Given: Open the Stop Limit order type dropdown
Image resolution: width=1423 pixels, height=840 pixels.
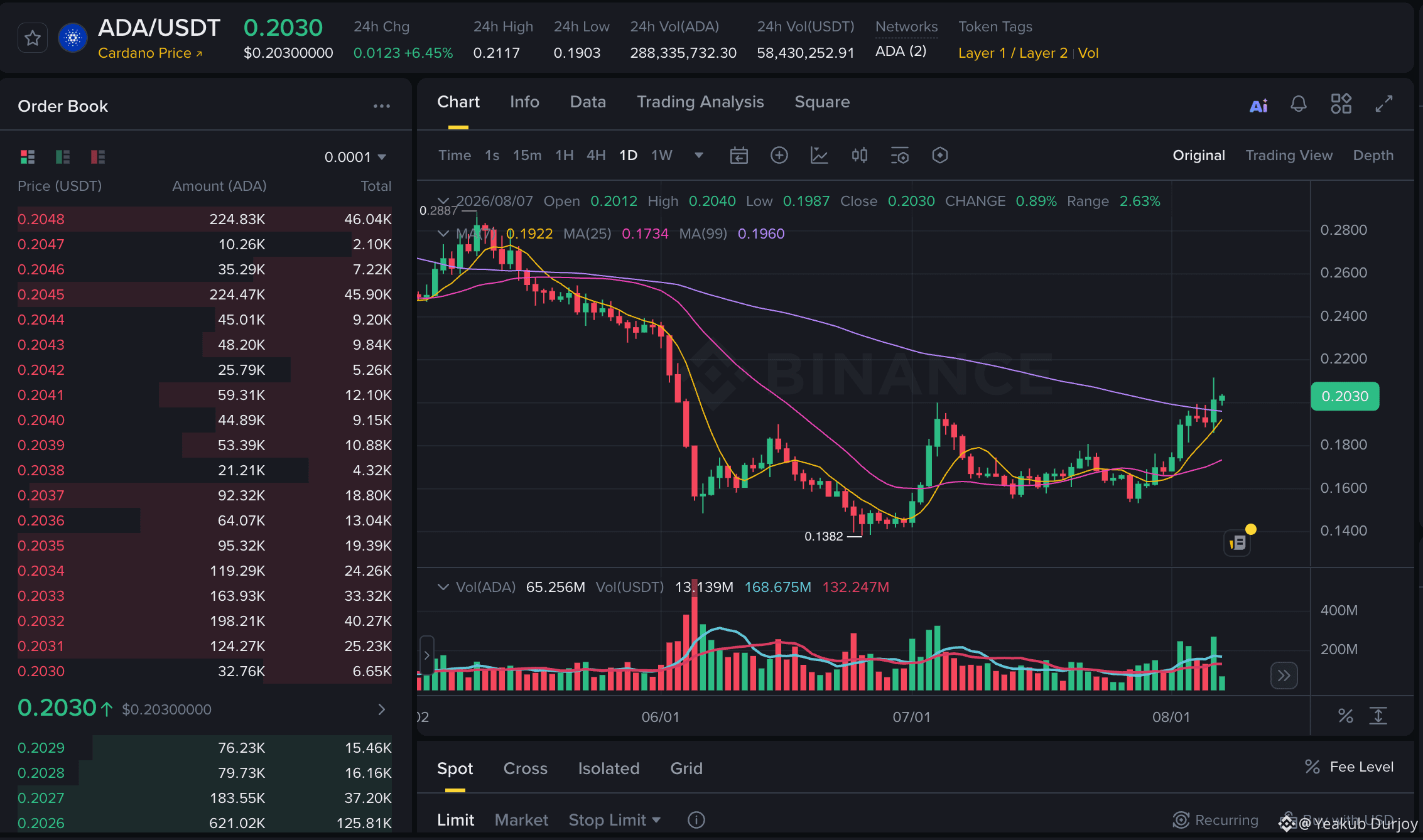Looking at the screenshot, I should point(614,820).
